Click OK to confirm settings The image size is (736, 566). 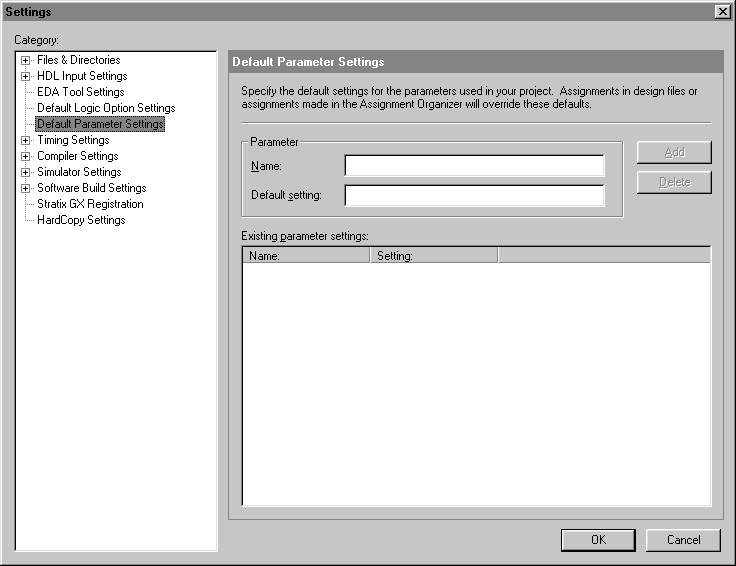click(x=598, y=540)
